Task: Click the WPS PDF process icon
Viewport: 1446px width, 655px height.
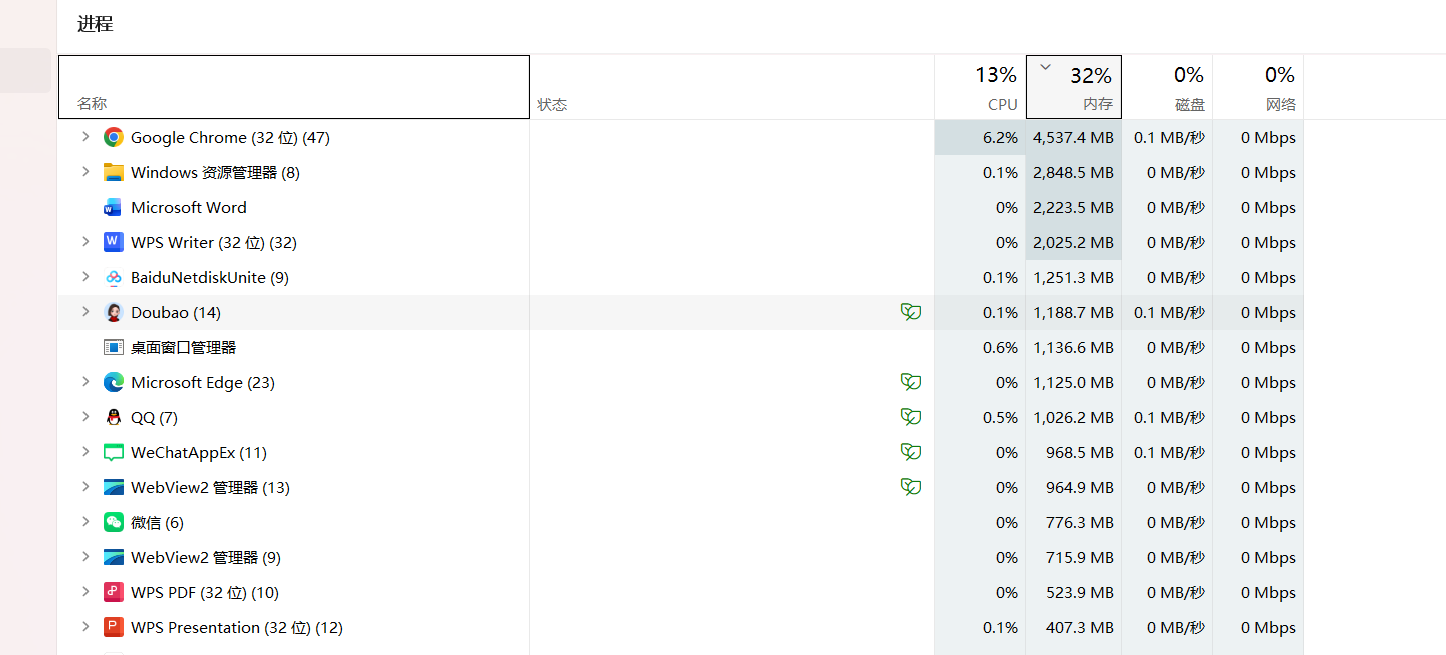Action: pyautogui.click(x=114, y=592)
